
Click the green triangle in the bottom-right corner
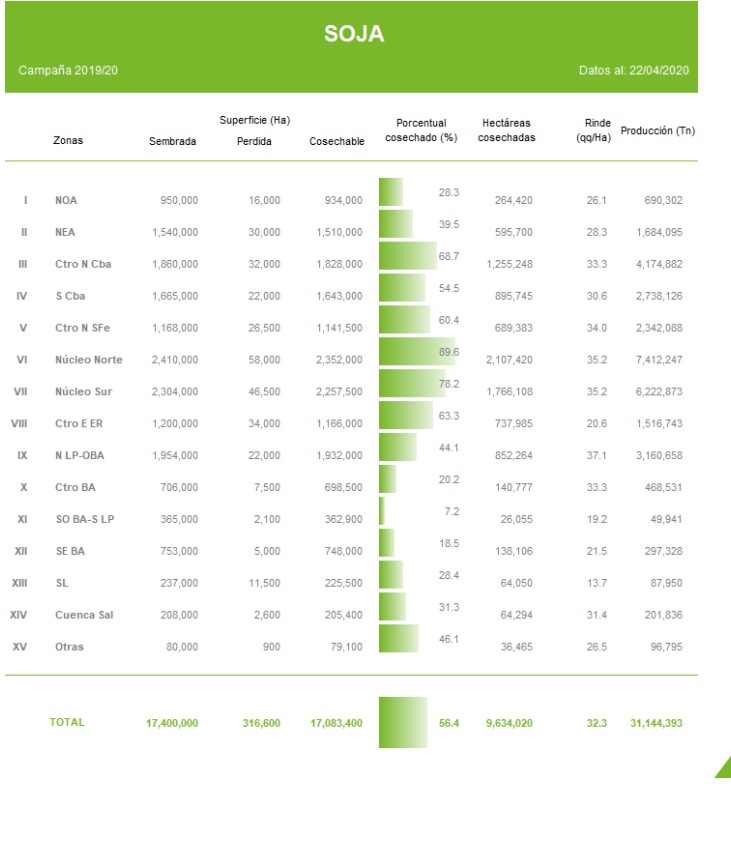tap(724, 769)
